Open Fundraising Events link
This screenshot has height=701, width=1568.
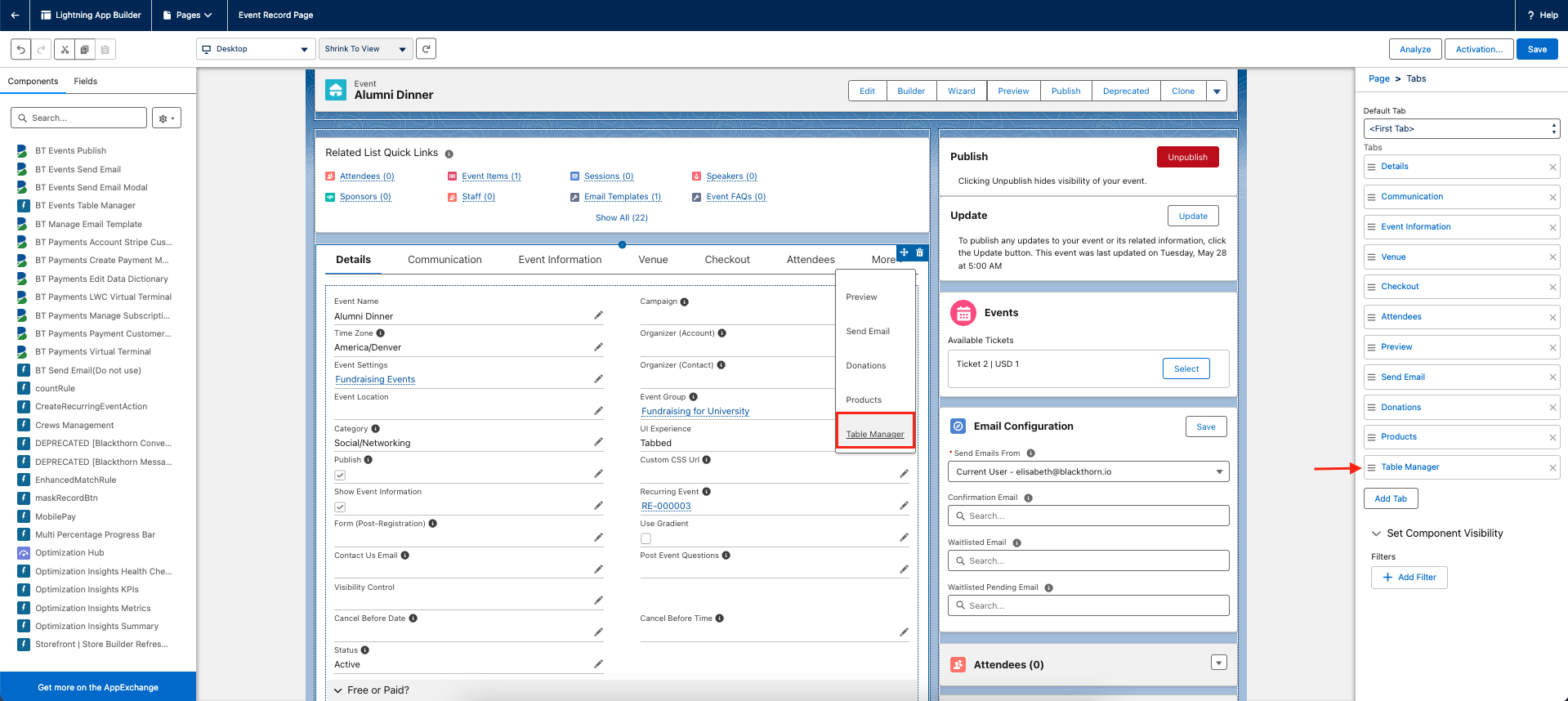pos(375,380)
